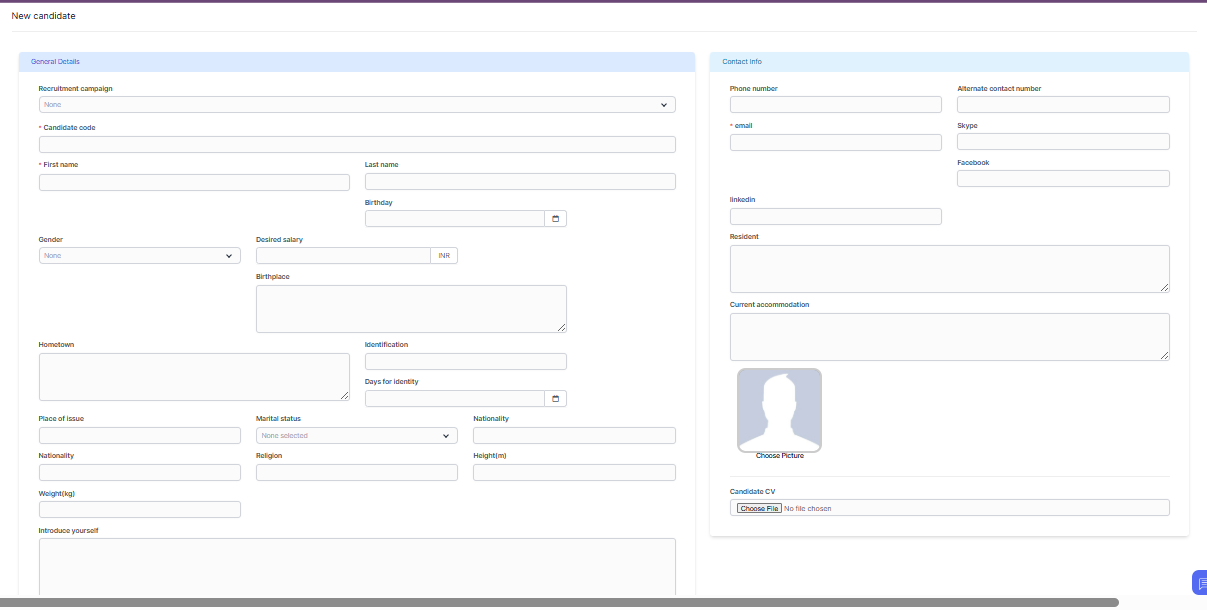Expand the Recruitment campaign dropdown
Viewport: 1207px width, 610px height.
click(357, 104)
